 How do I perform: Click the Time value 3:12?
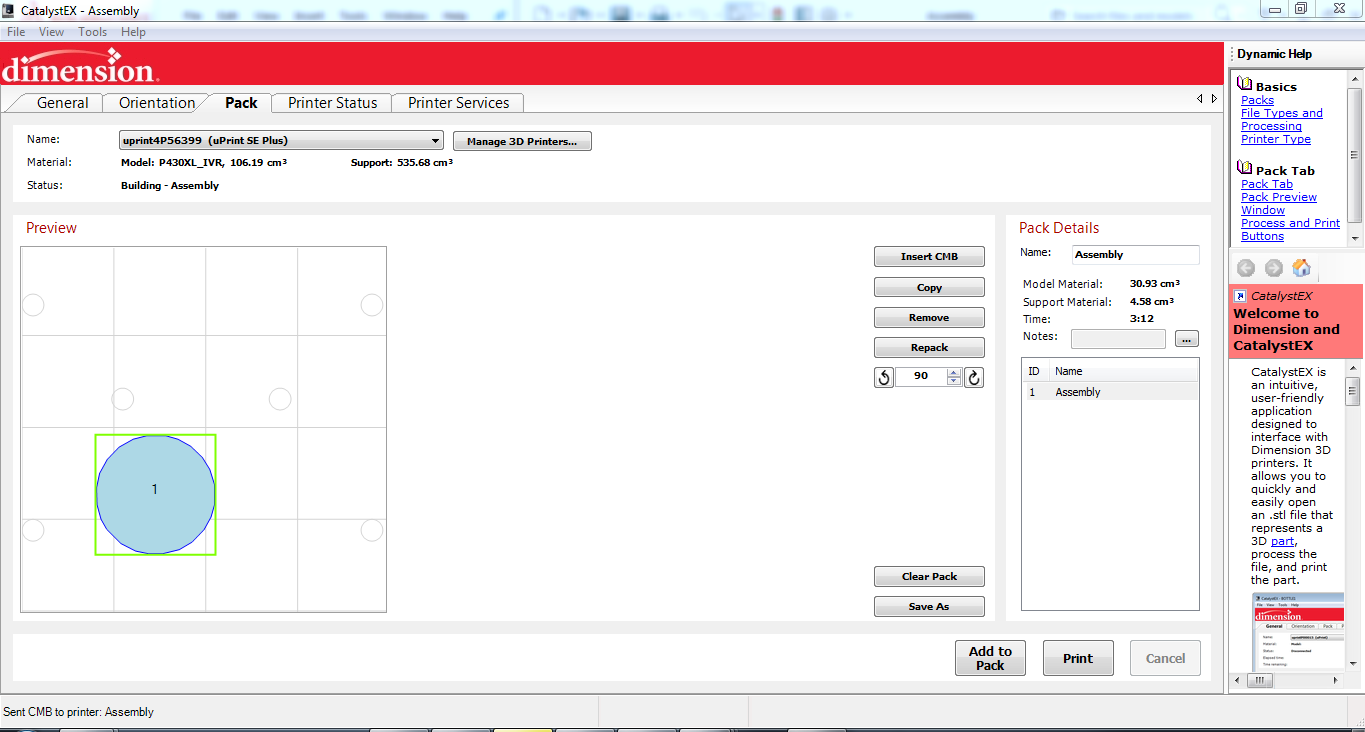[x=1141, y=319]
